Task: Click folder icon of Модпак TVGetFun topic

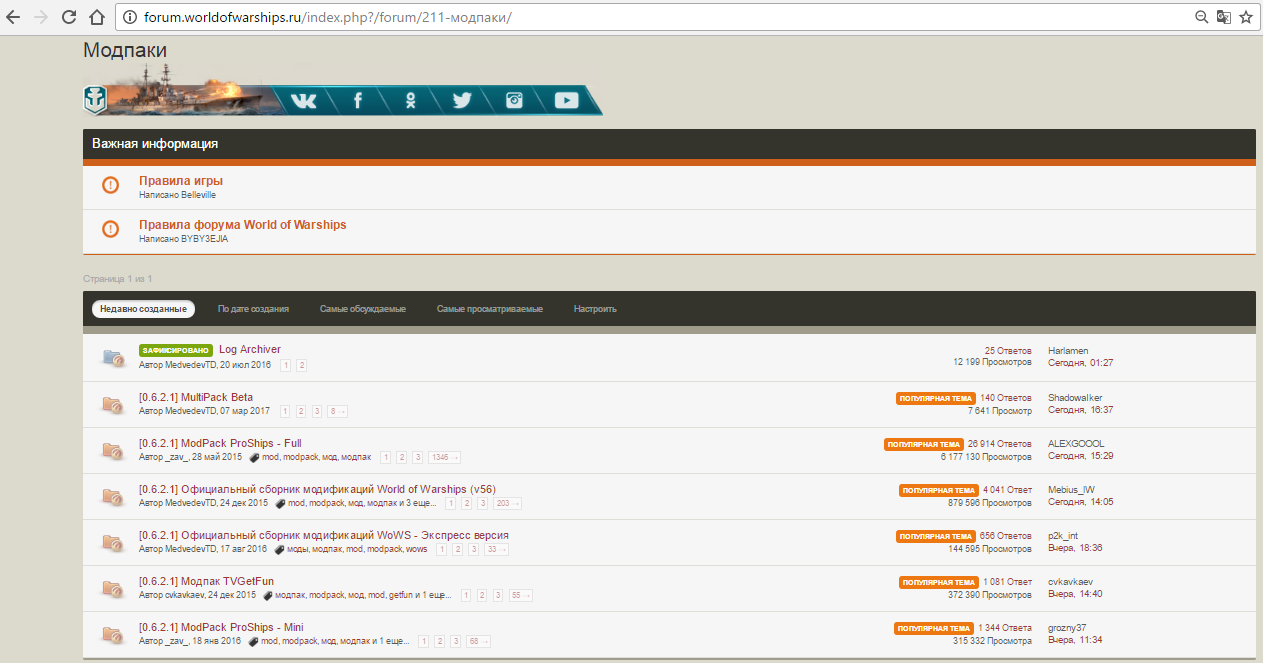Action: click(112, 588)
